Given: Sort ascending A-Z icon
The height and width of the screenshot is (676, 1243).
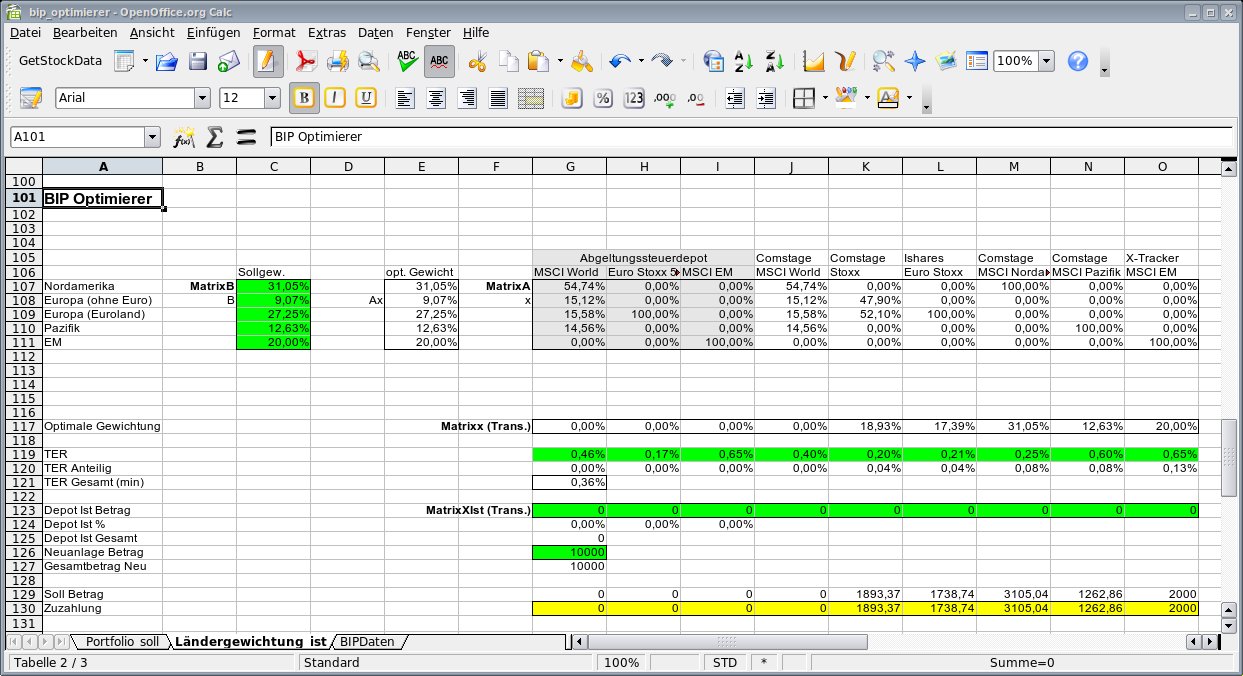Looking at the screenshot, I should point(744,61).
